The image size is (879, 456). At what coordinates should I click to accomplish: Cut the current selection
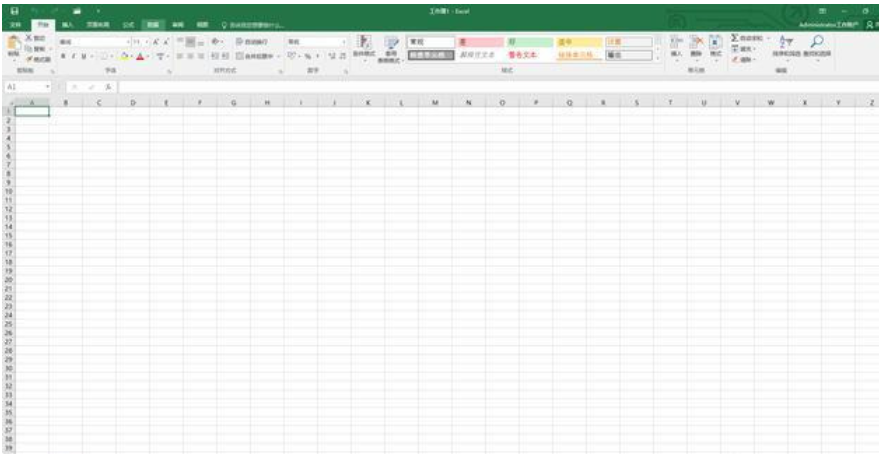pyautogui.click(x=35, y=38)
